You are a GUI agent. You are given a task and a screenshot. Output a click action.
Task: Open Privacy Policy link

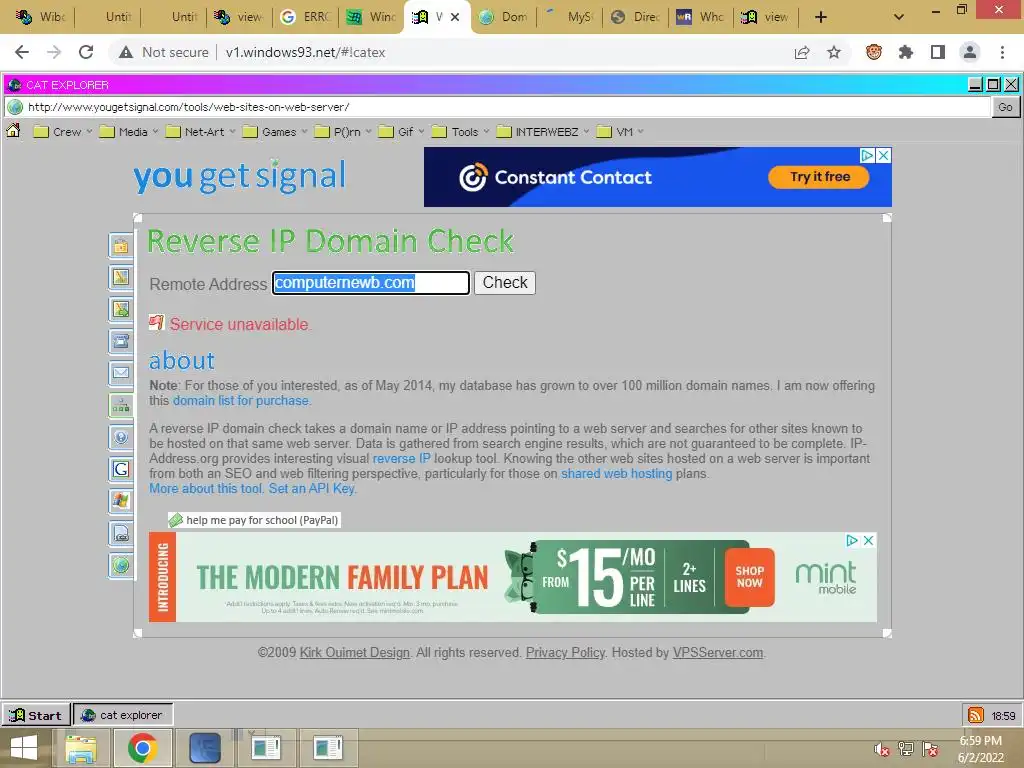tap(566, 652)
